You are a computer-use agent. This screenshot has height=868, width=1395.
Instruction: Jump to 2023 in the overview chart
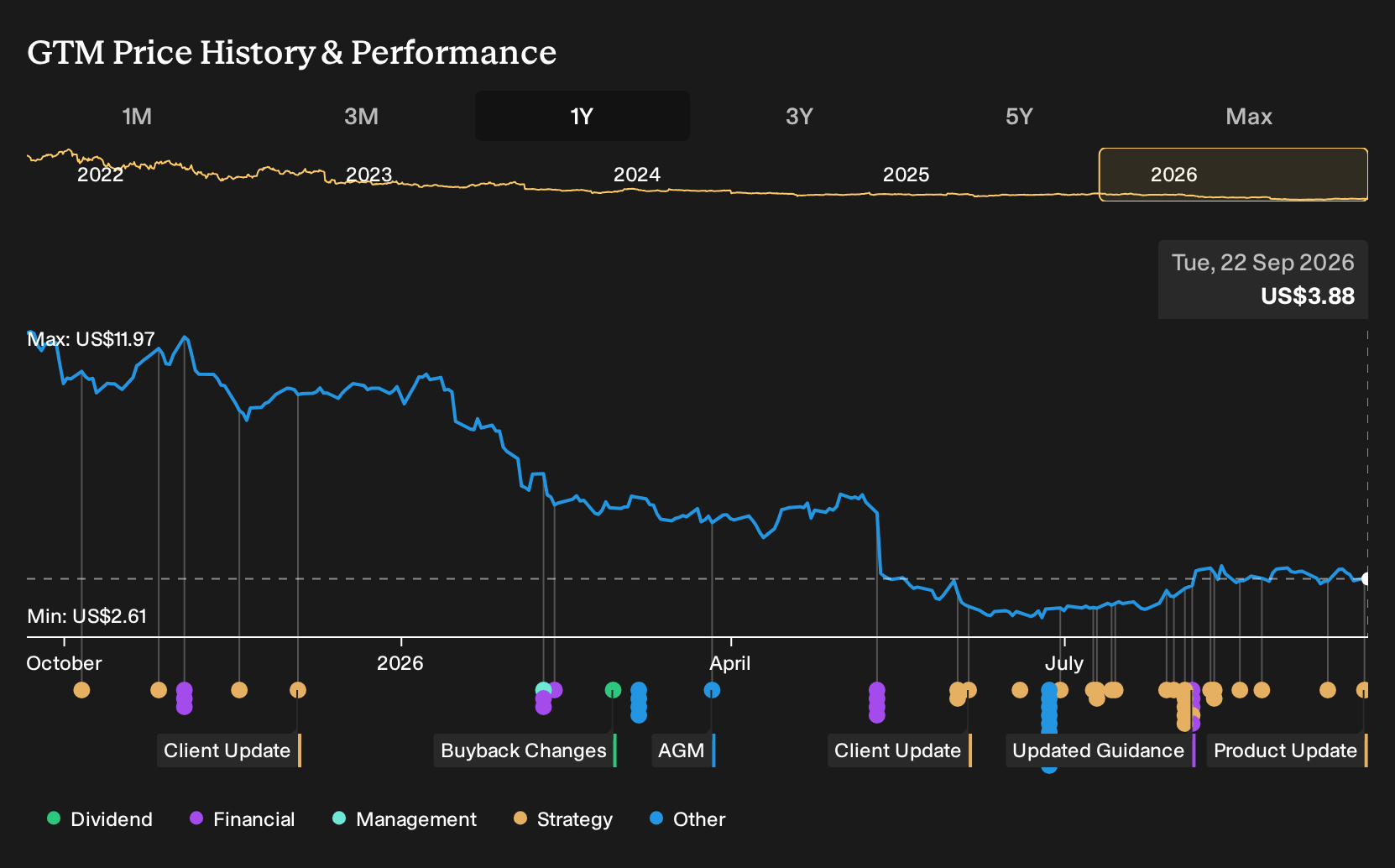pos(368,175)
